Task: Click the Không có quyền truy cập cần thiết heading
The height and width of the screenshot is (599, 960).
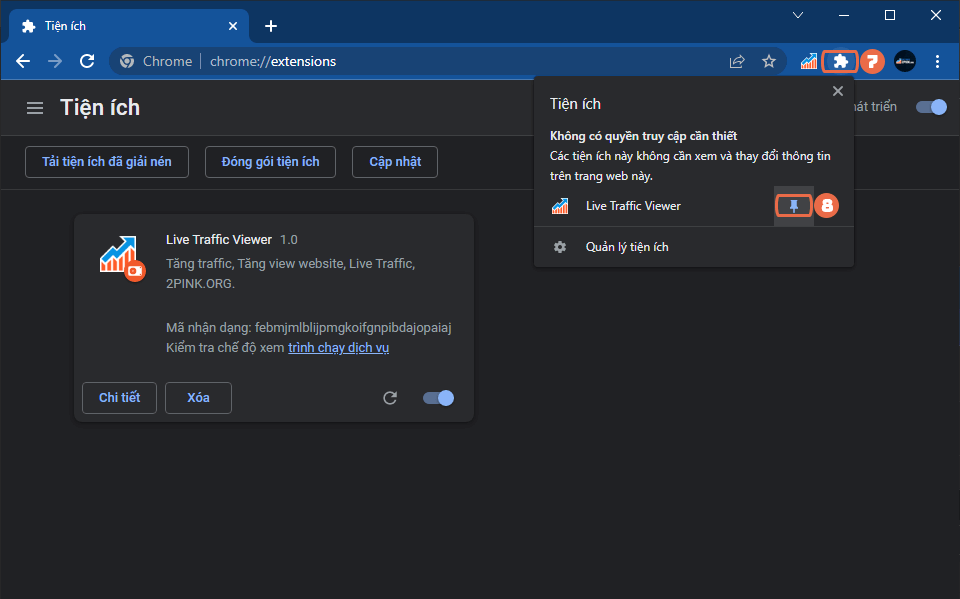Action: click(x=643, y=136)
